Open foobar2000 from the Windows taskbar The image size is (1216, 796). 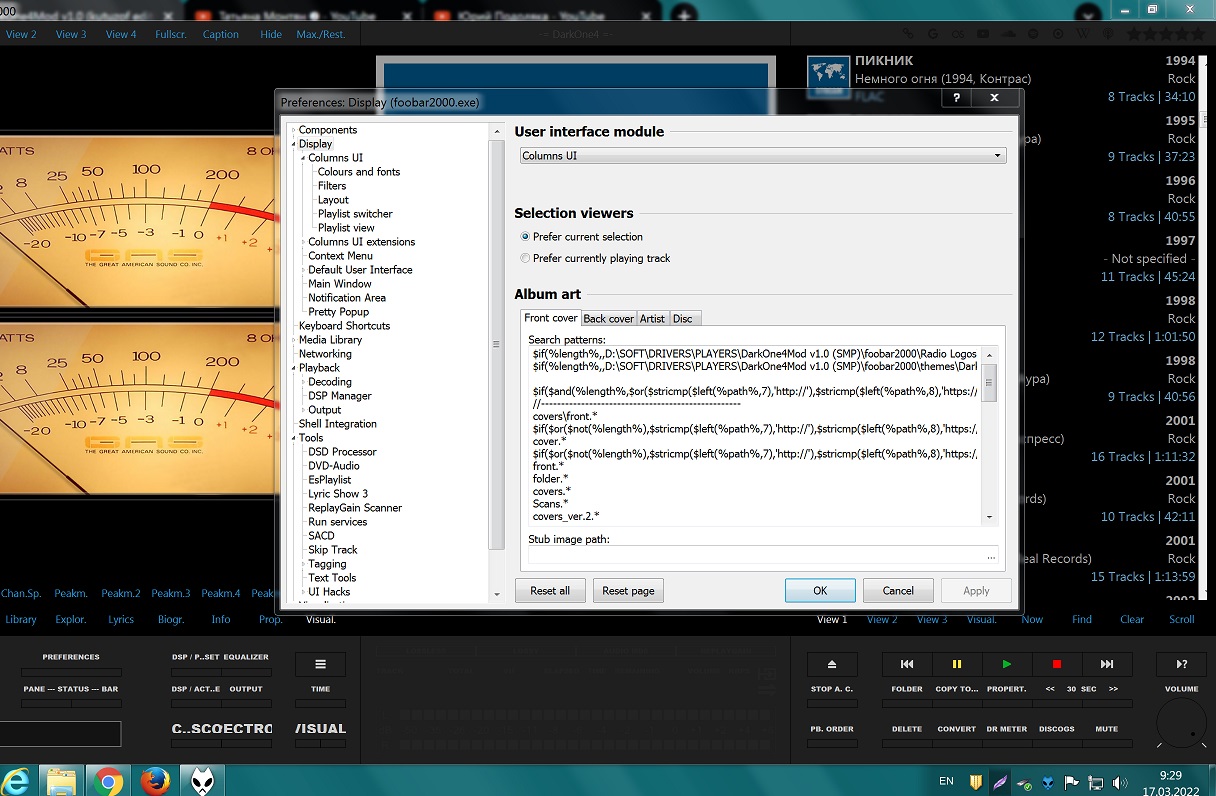pos(204,780)
